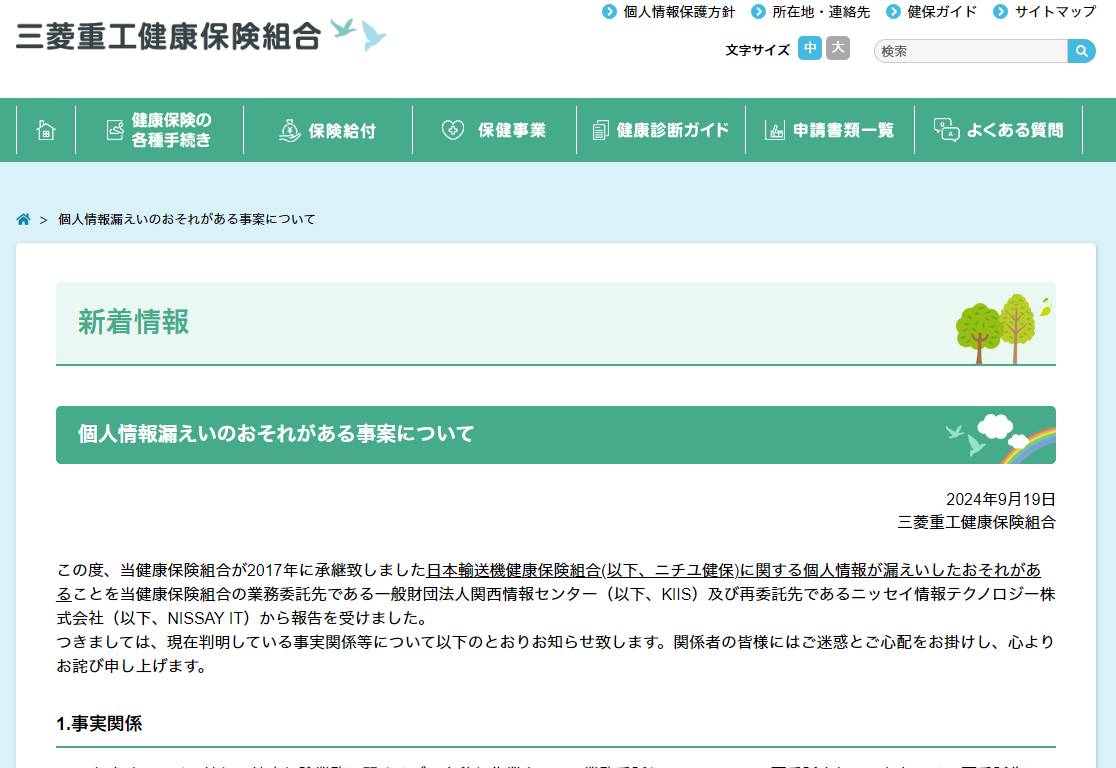The height and width of the screenshot is (768, 1116).
Task: Set text size to 中
Action: [810, 48]
